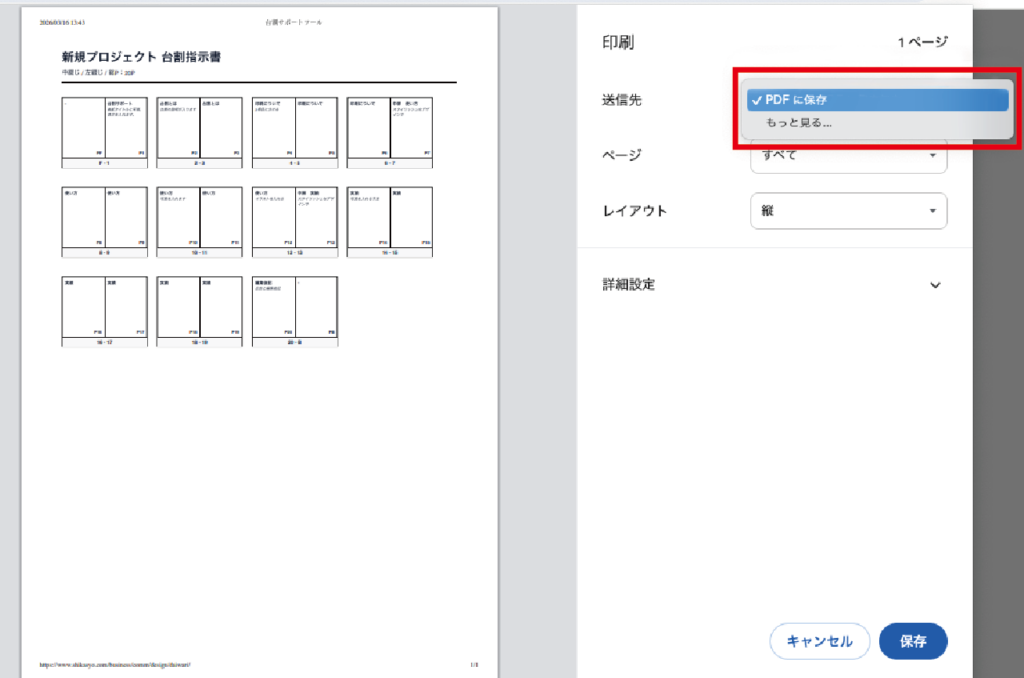Screen dimensions: 1024x678
Task: Click the 印刷 dialog heading
Action: [x=618, y=42]
